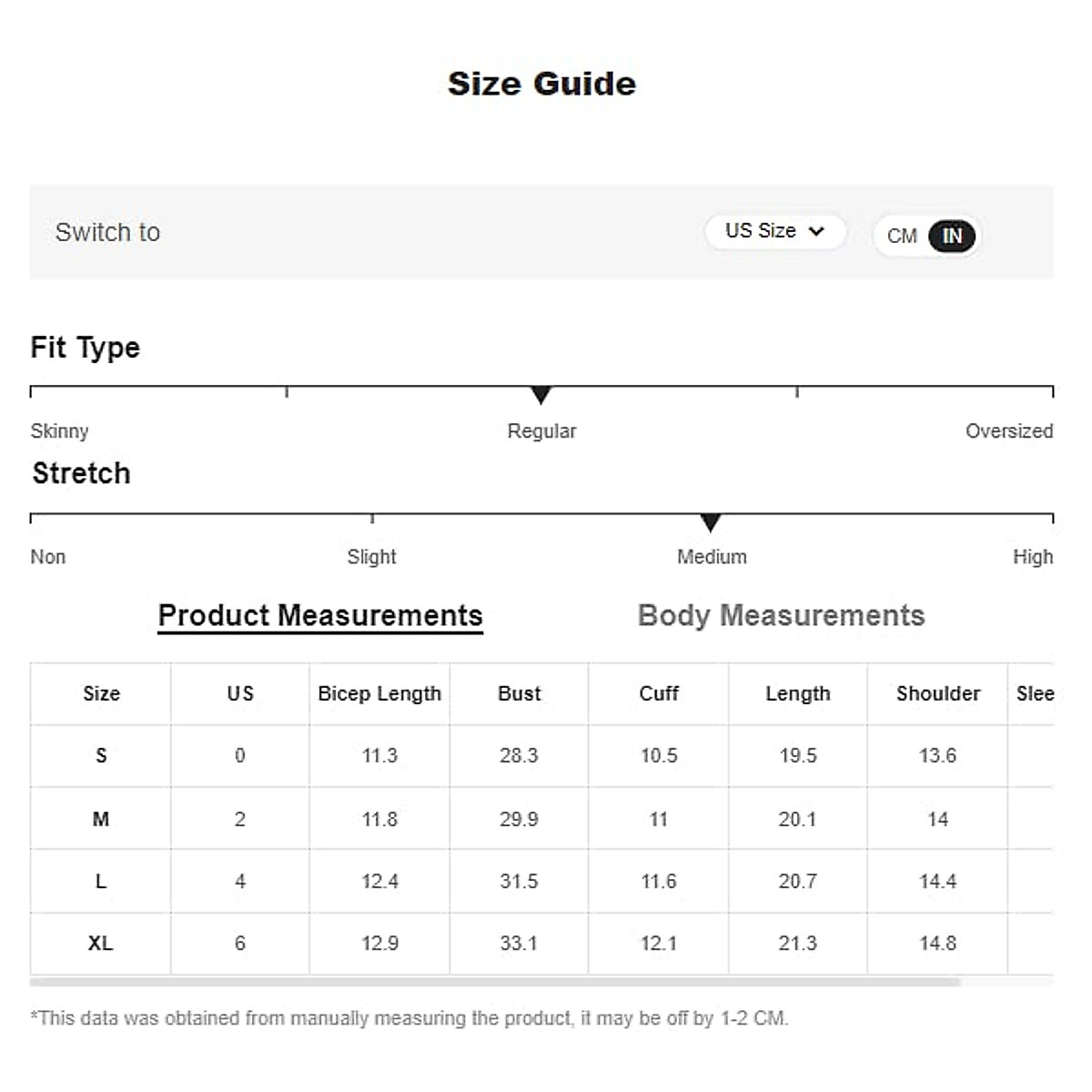Click the Slight stretch label
The height and width of the screenshot is (1092, 1092).
click(x=371, y=557)
